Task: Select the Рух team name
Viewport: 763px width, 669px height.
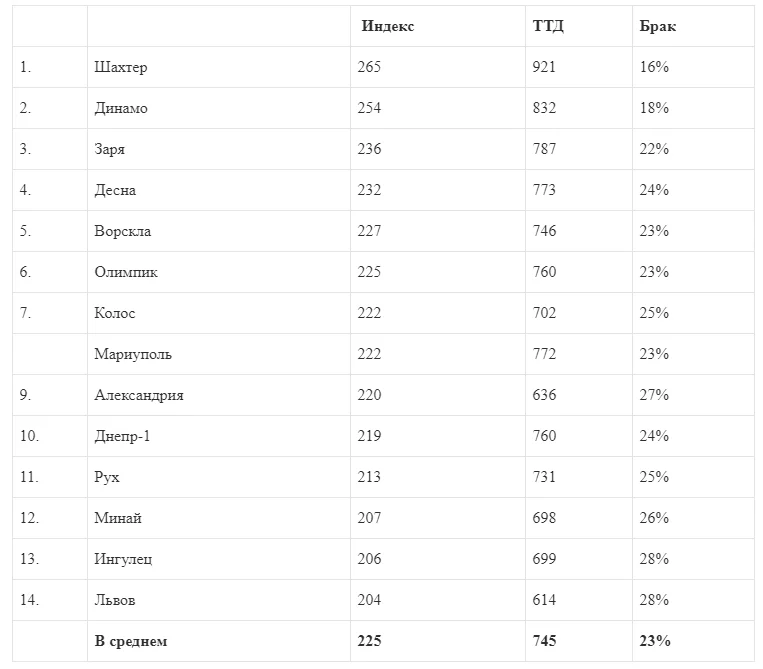Action: click(x=107, y=477)
